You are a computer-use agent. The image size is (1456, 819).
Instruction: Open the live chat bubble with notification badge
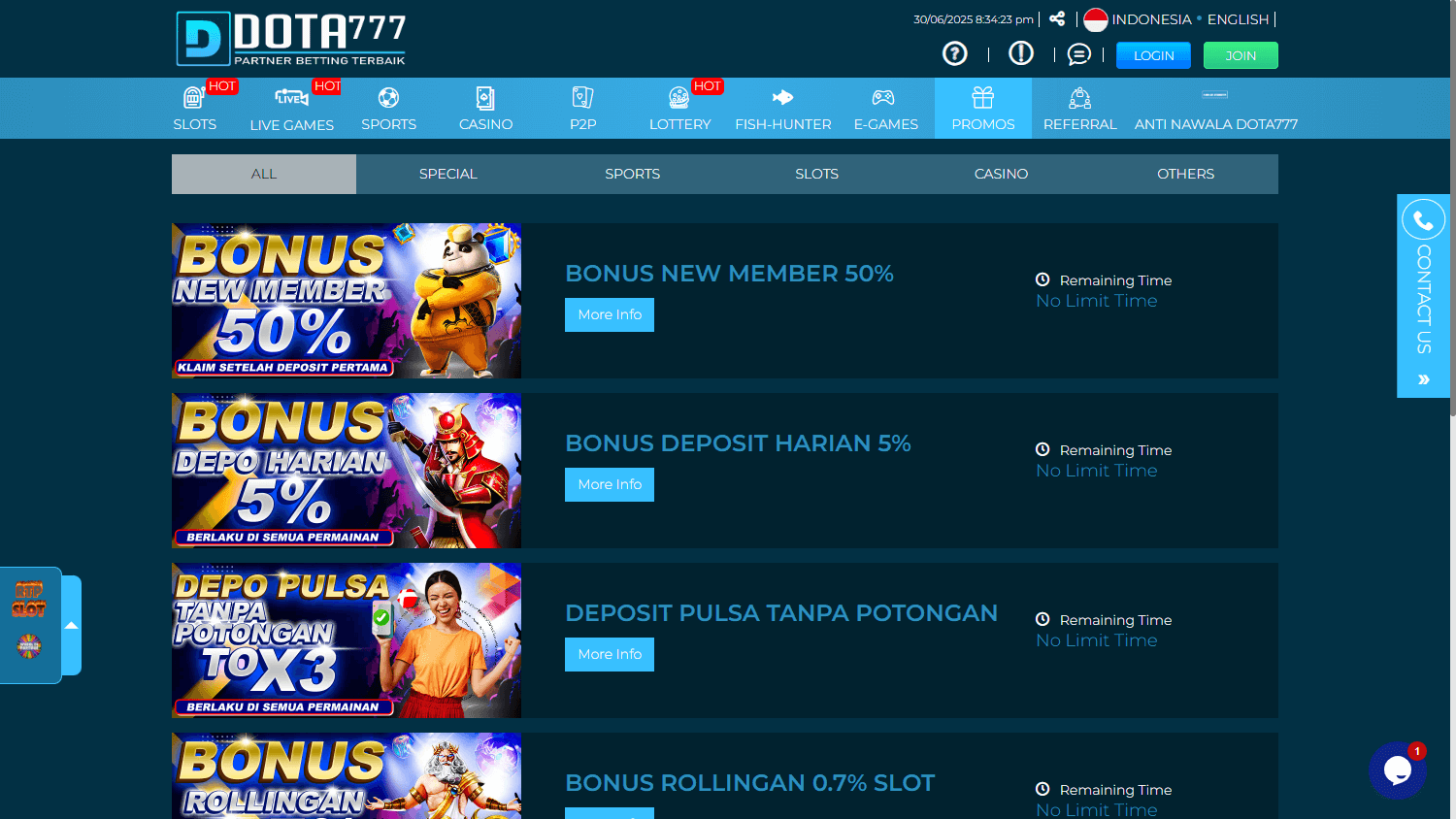tap(1397, 770)
